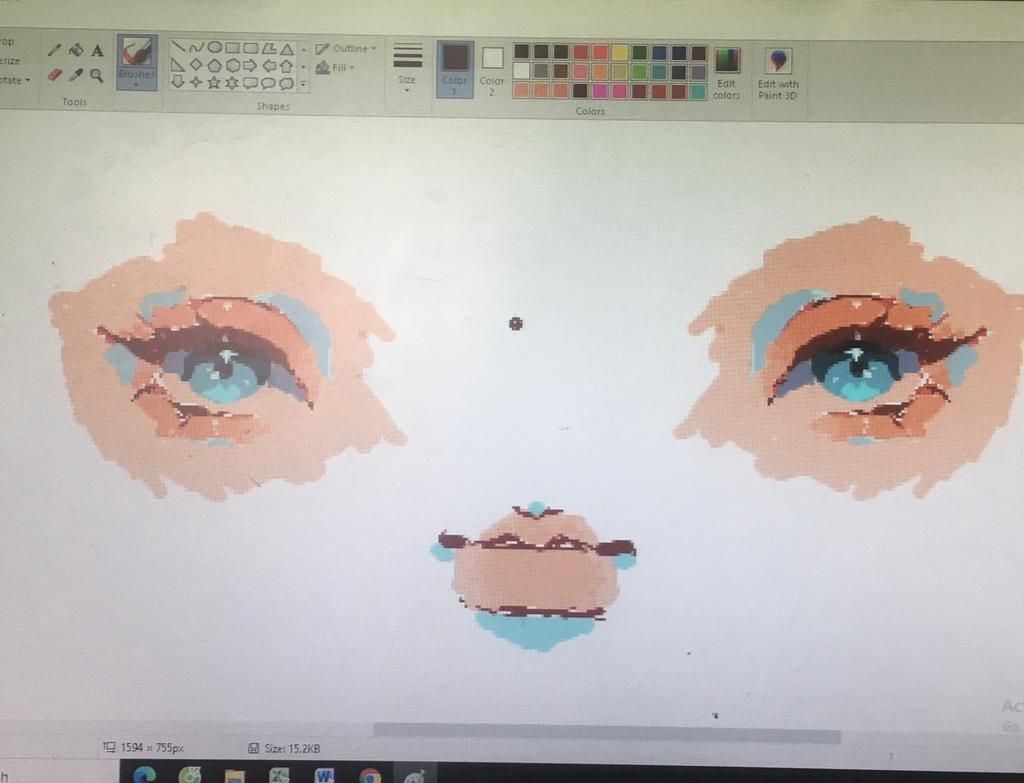This screenshot has height=783, width=1024.
Task: Open Excel from taskbar
Action: (x=280, y=775)
